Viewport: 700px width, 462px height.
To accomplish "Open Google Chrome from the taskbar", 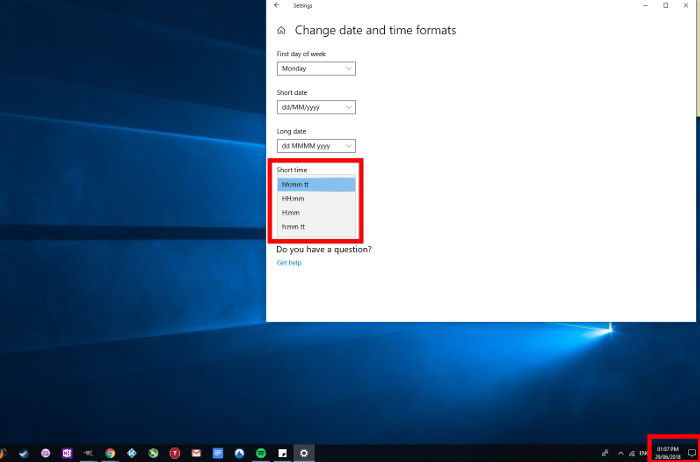I will (x=110, y=453).
